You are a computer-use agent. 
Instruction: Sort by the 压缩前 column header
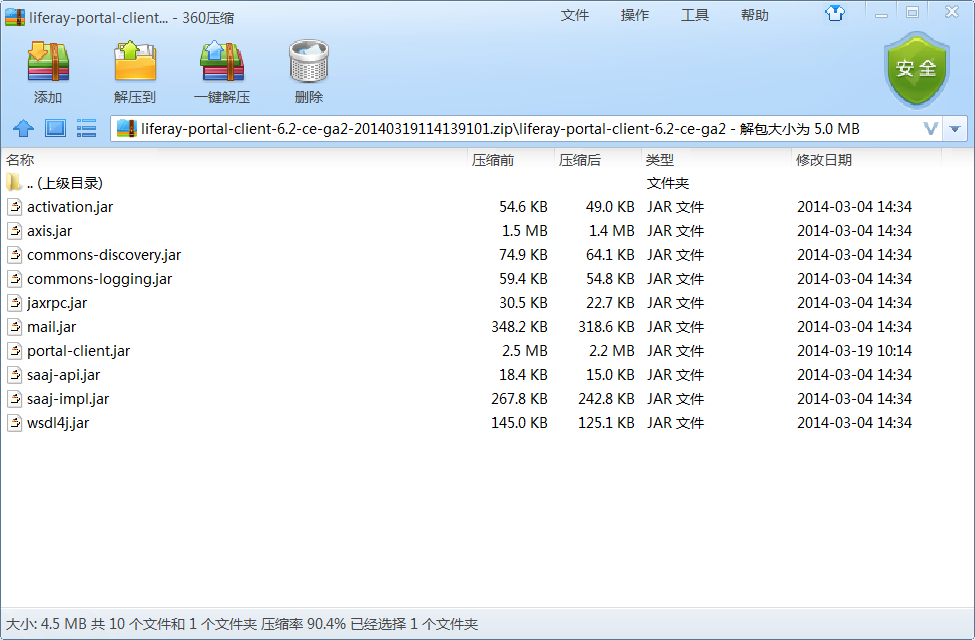511,160
